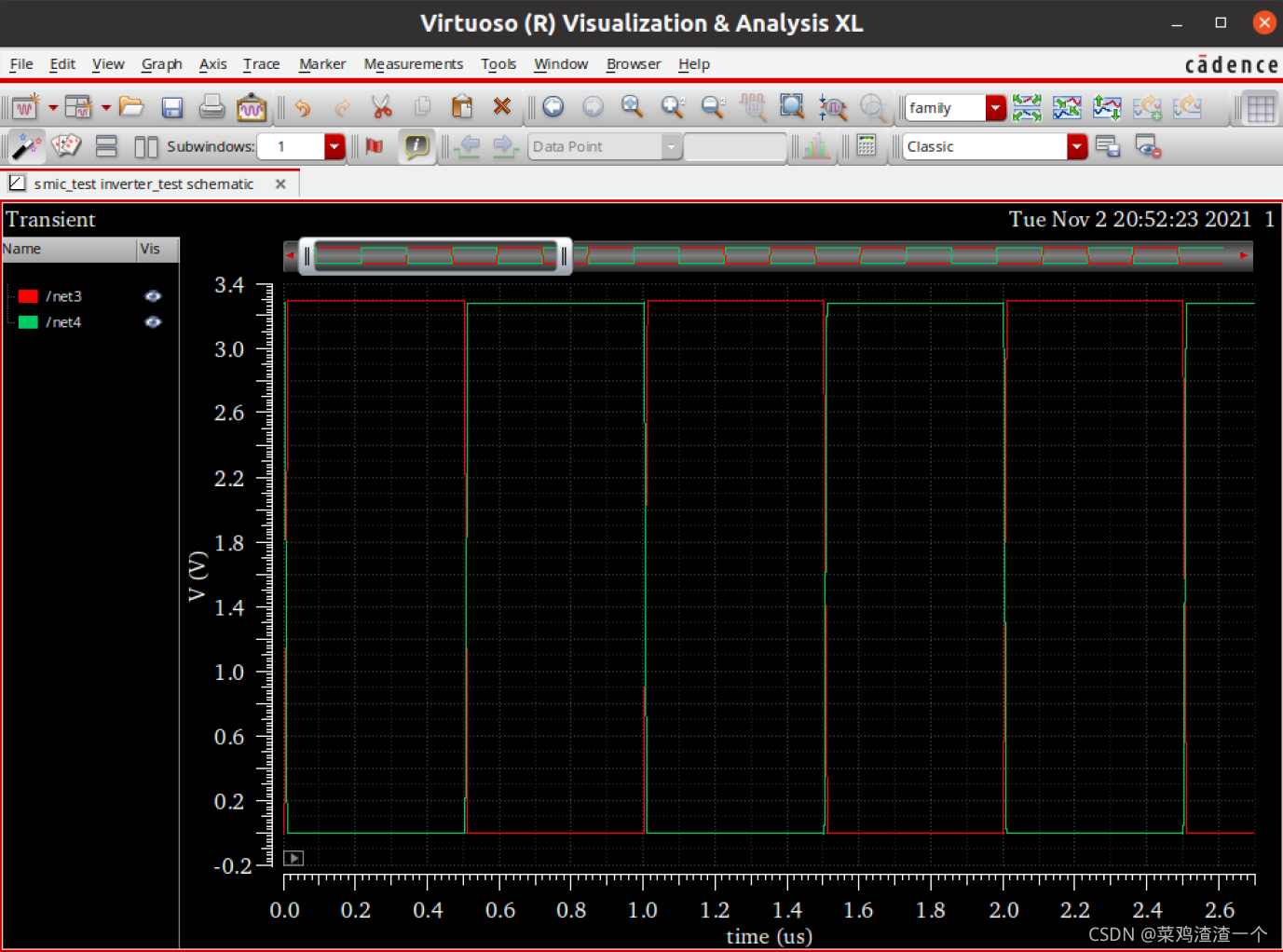Click the green /net4 color swatch
This screenshot has height=952, width=1283.
[x=28, y=322]
